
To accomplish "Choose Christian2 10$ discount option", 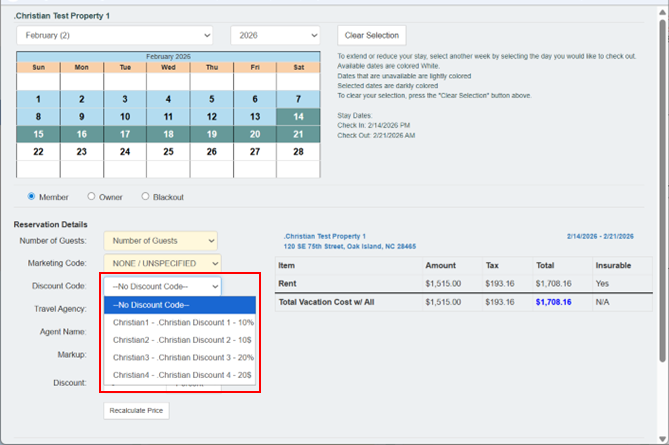I will coord(182,340).
